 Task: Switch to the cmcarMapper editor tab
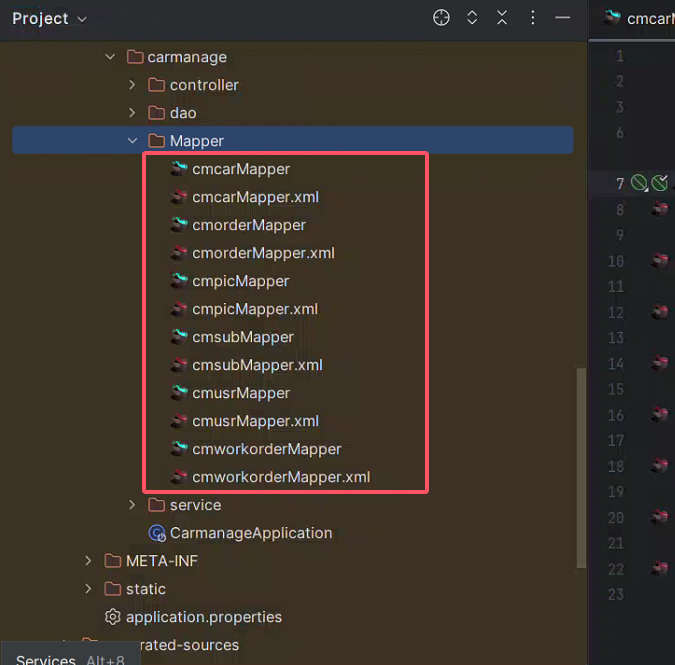click(x=638, y=19)
